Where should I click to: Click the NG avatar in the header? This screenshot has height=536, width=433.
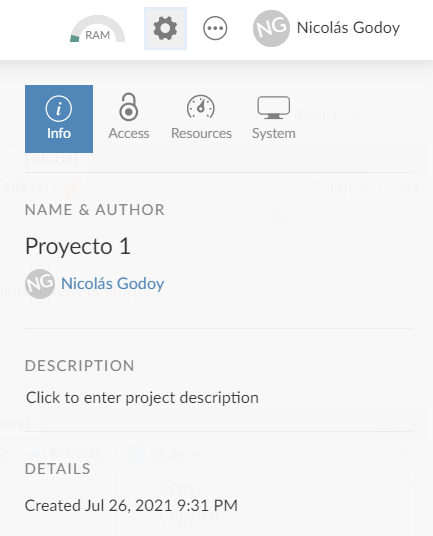coord(271,28)
